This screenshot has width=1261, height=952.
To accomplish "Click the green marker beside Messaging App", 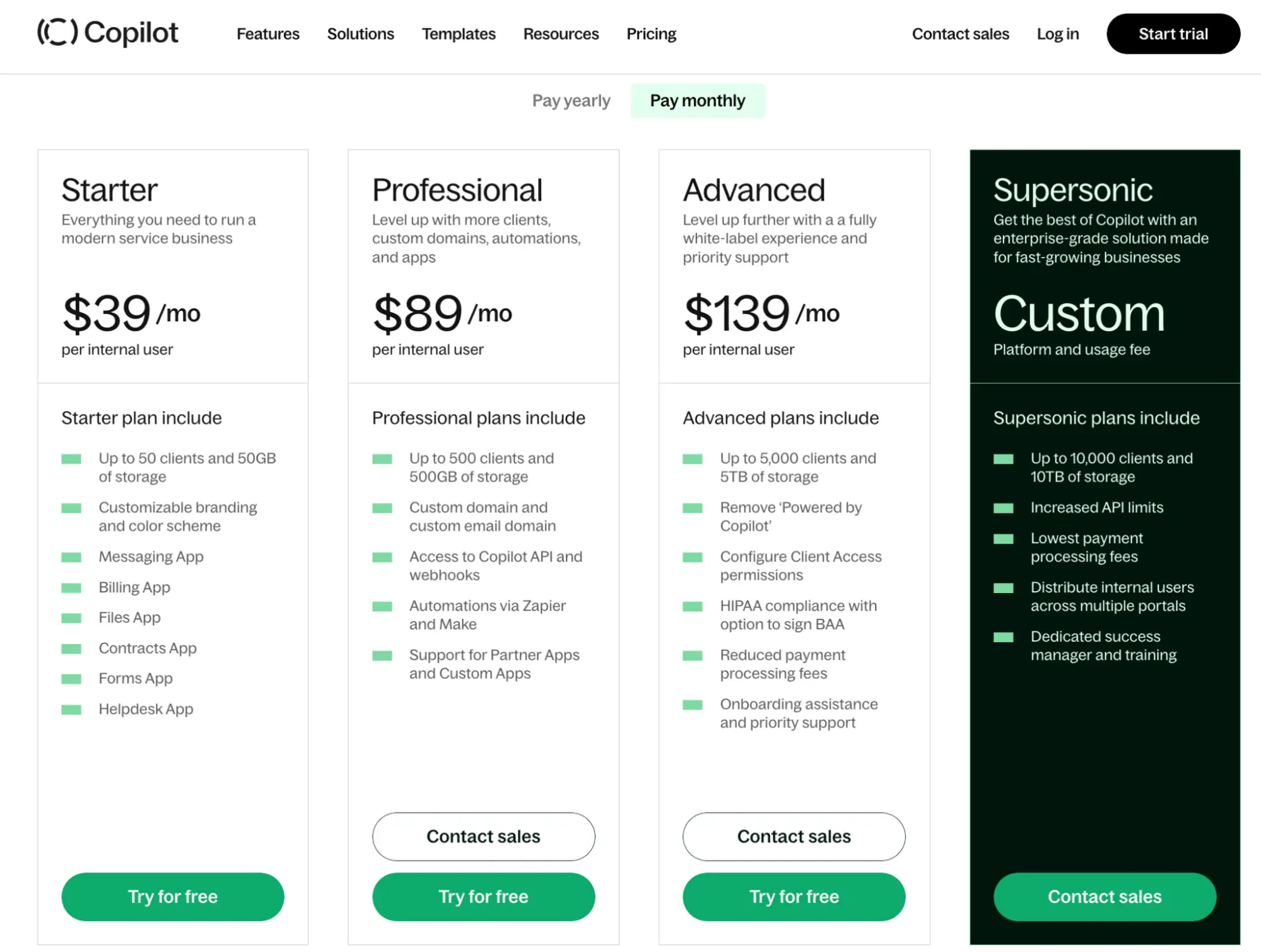I will pos(71,557).
